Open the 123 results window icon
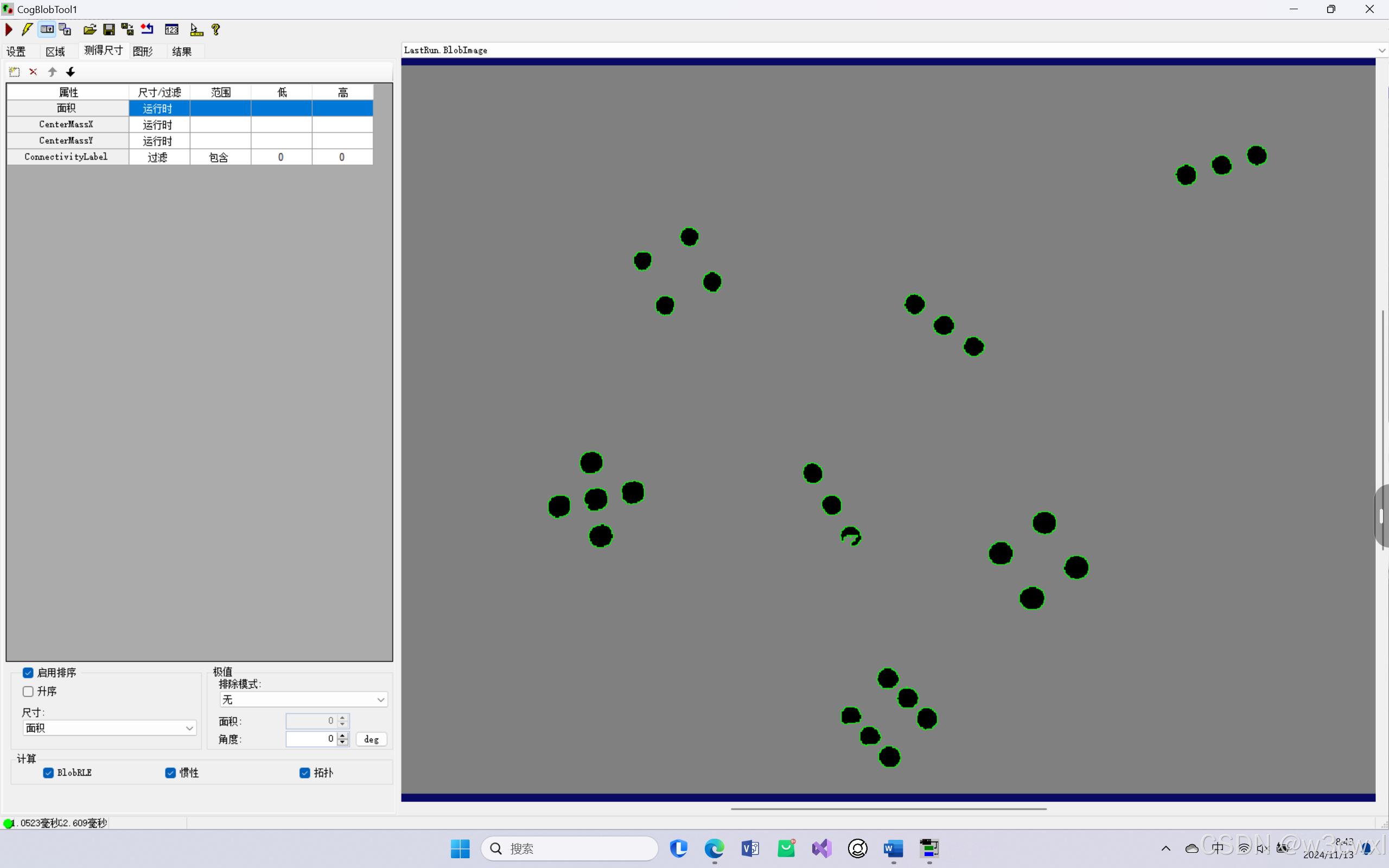This screenshot has width=1389, height=868. (x=171, y=29)
